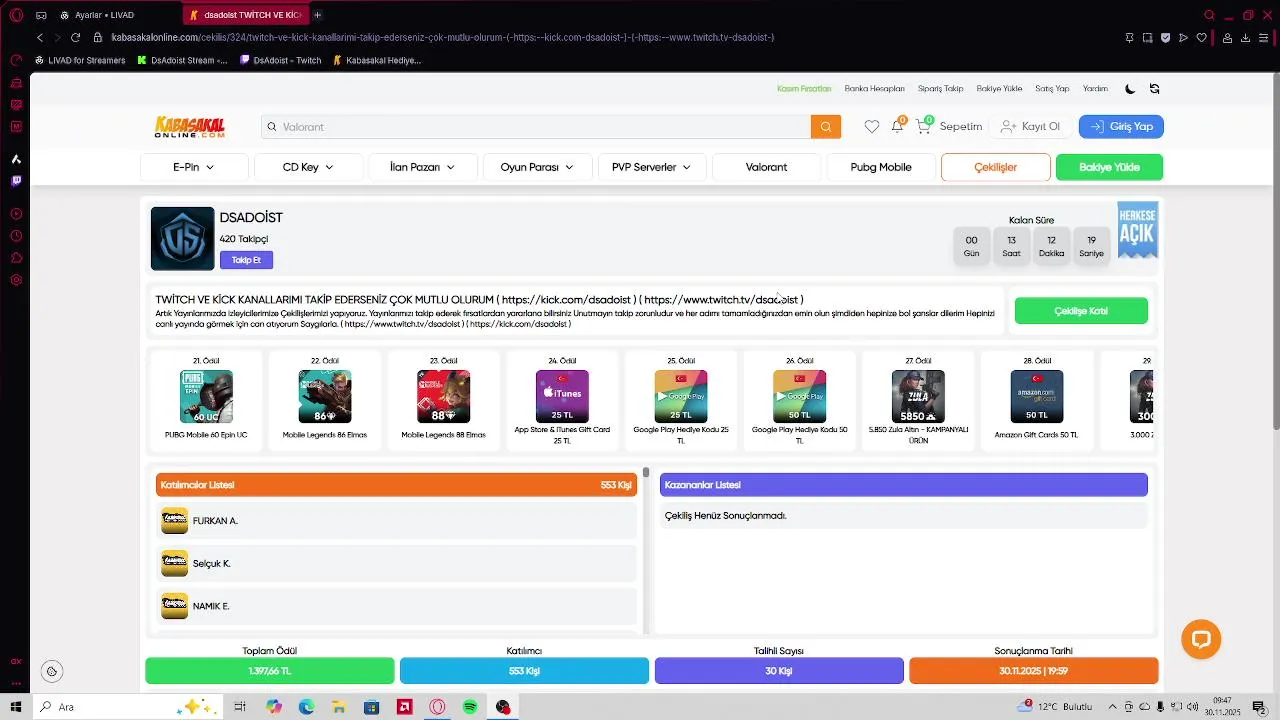Click participant NAMIK E. in list
This screenshot has height=720, width=1280.
[396, 606]
